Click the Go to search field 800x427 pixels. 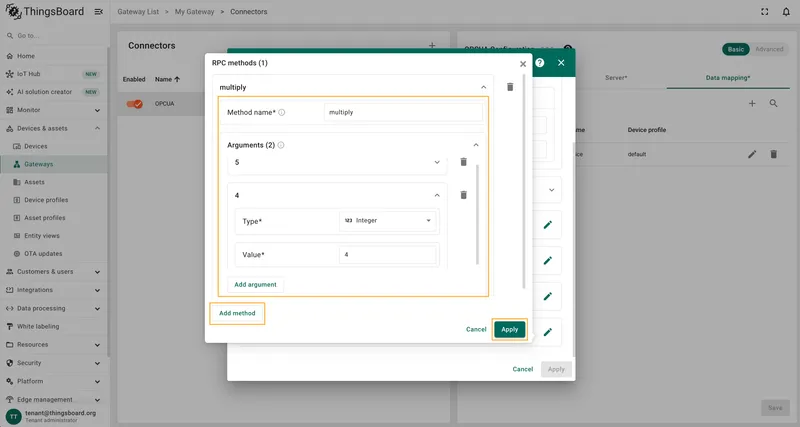point(55,36)
